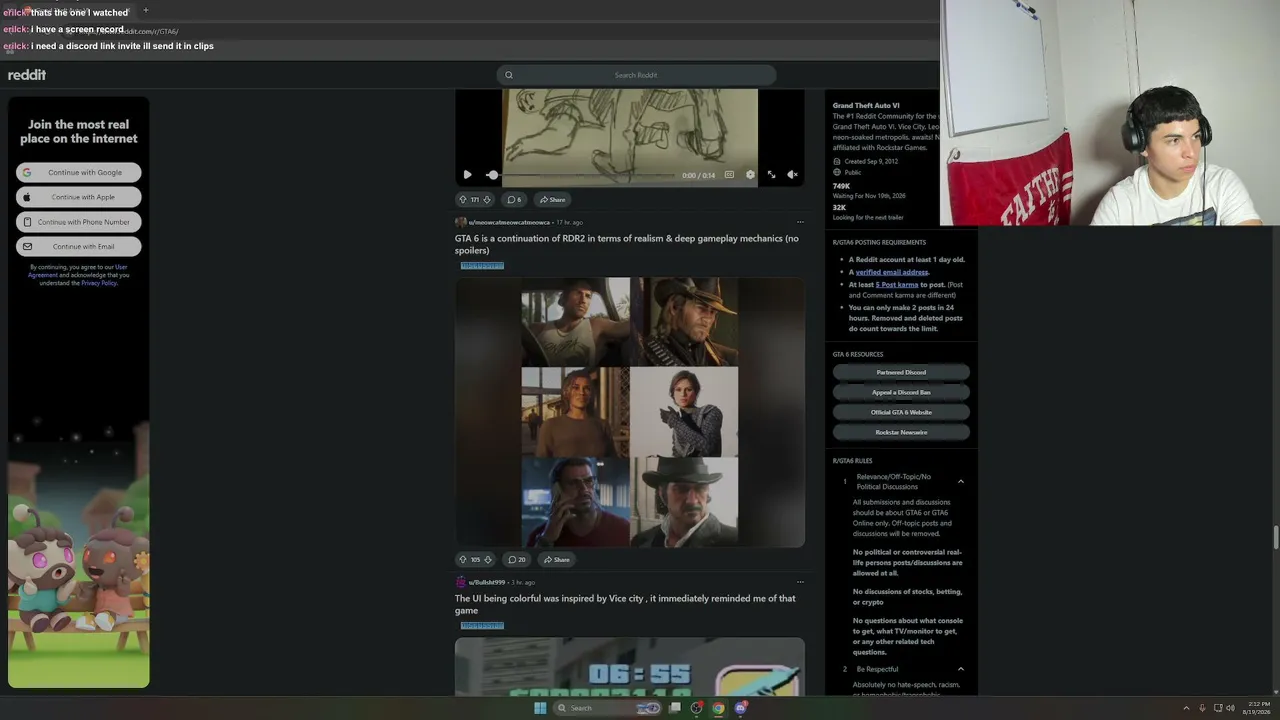Open the RDR2 continuation post title
This screenshot has height=720, width=1280.
click(x=626, y=244)
